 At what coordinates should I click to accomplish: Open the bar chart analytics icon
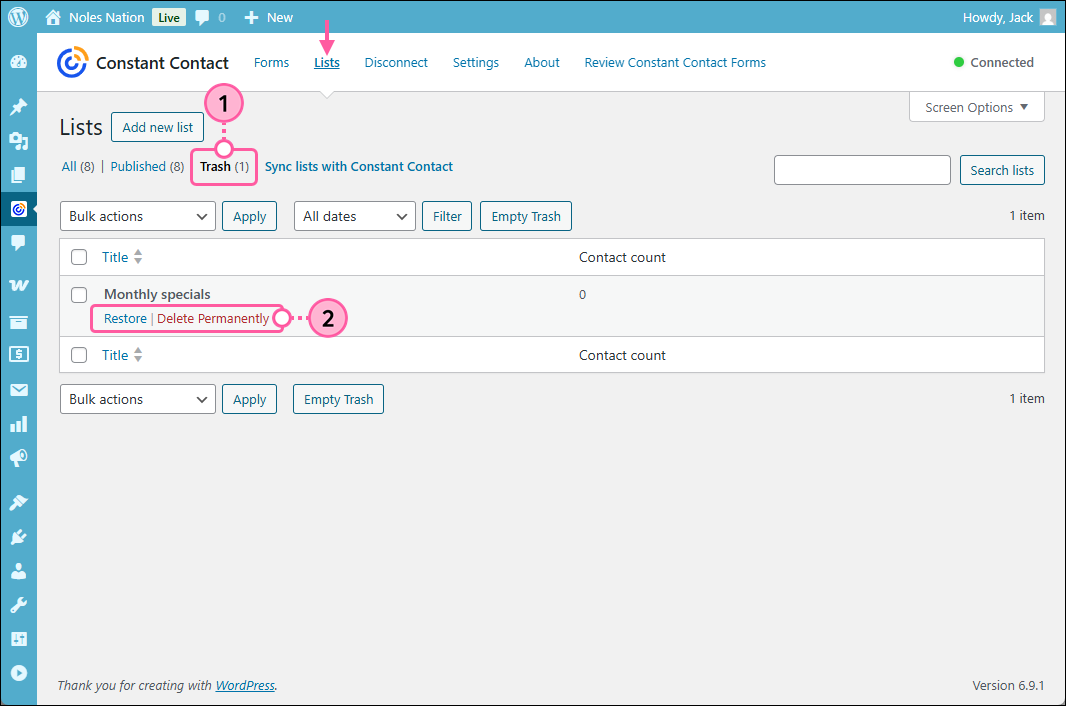click(x=18, y=424)
